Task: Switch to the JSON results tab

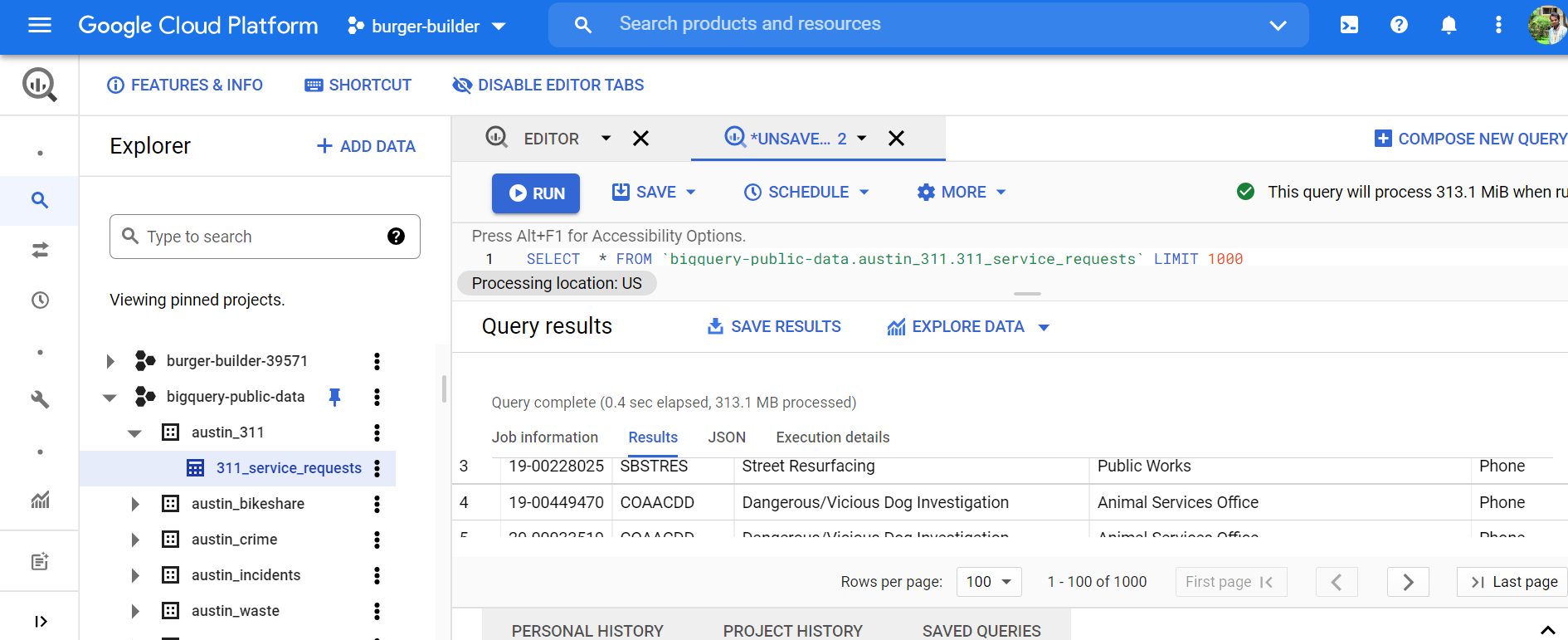Action: click(726, 437)
